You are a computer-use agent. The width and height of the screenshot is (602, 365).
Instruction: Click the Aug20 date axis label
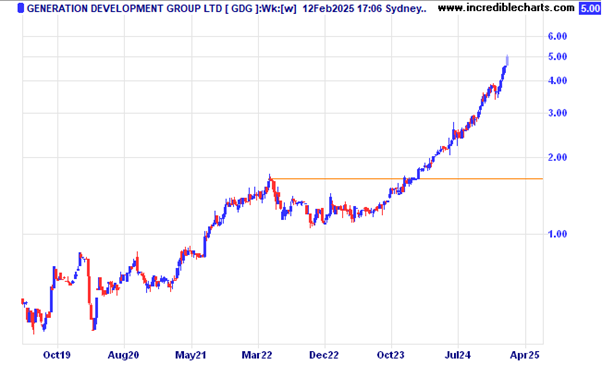pos(123,355)
